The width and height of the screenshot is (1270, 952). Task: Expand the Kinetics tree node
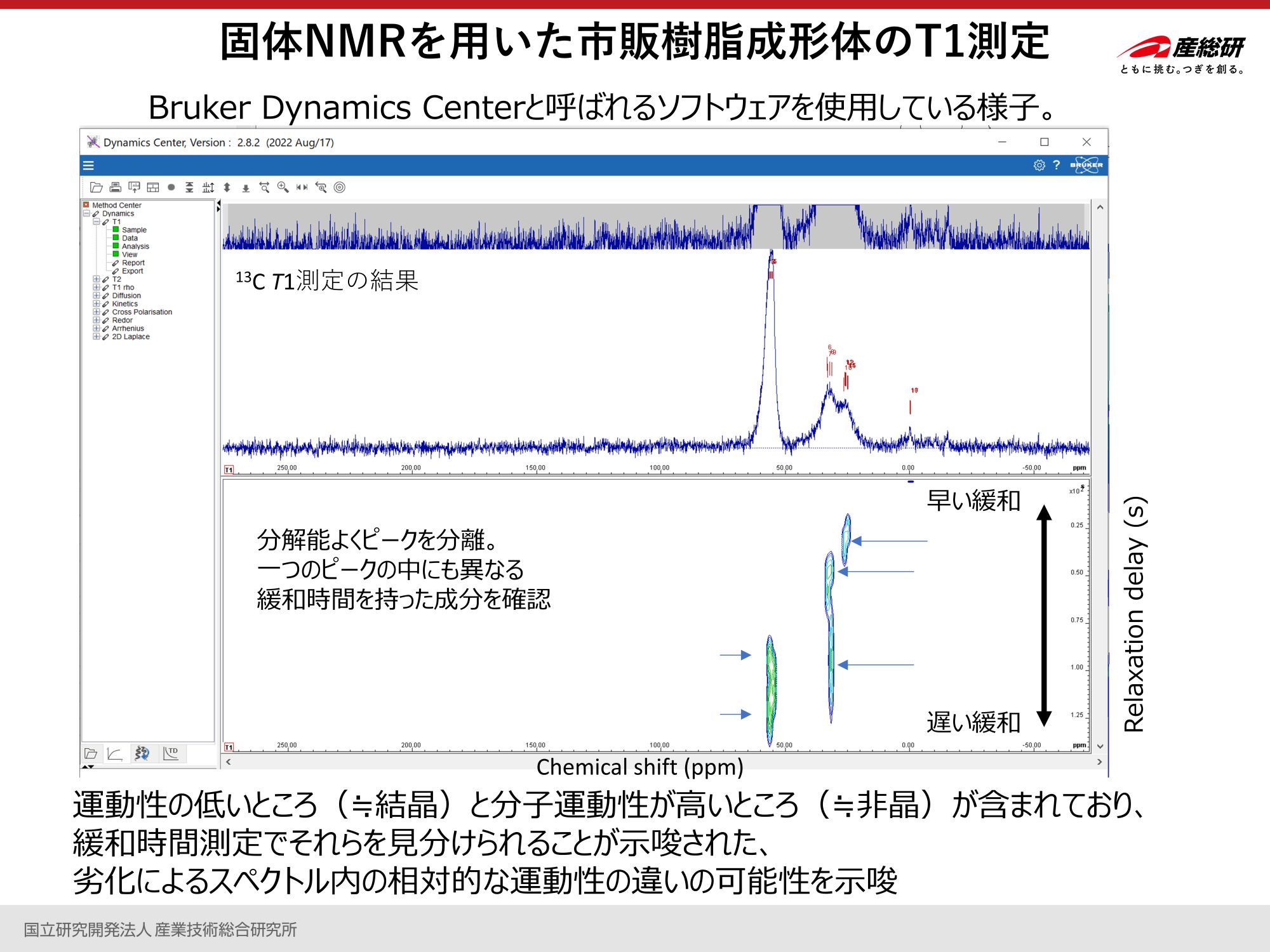97,304
